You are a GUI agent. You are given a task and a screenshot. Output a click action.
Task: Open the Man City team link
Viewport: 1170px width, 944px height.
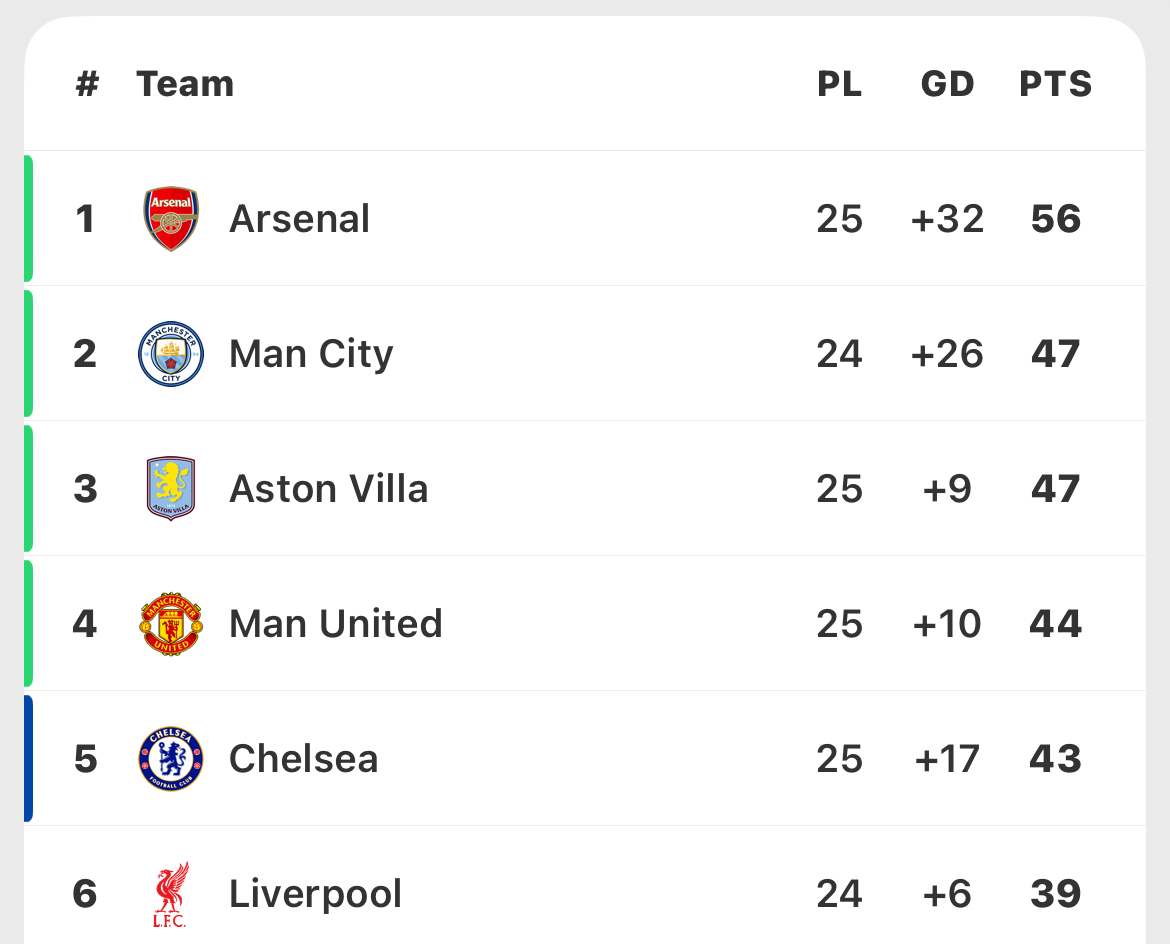tap(311, 354)
